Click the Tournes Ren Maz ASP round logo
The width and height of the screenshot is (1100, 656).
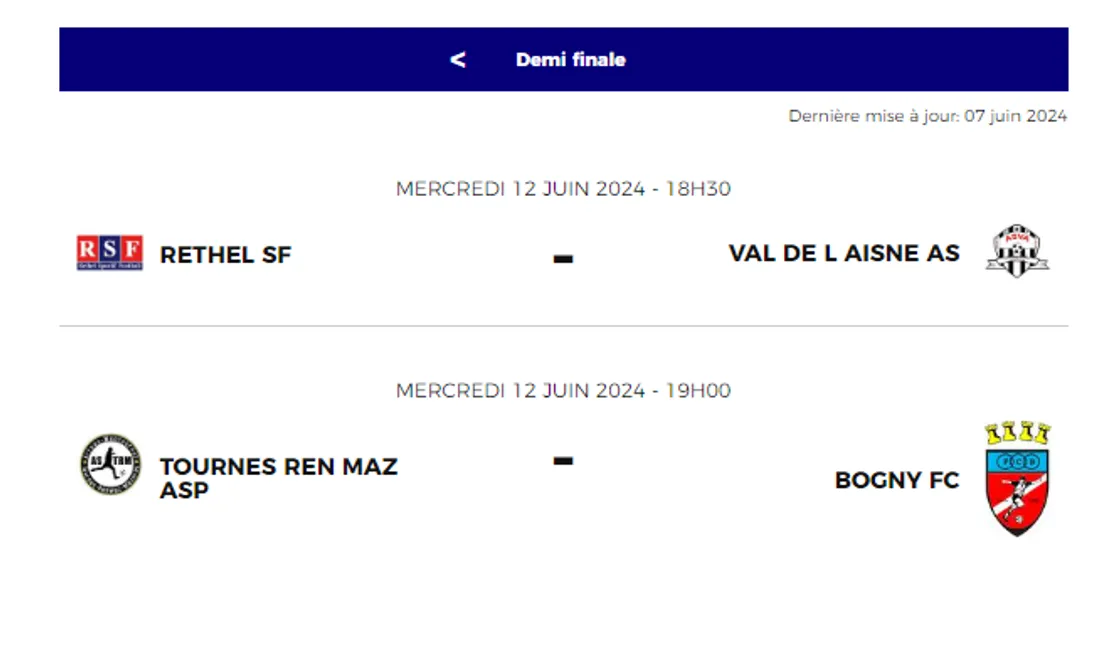(110, 465)
